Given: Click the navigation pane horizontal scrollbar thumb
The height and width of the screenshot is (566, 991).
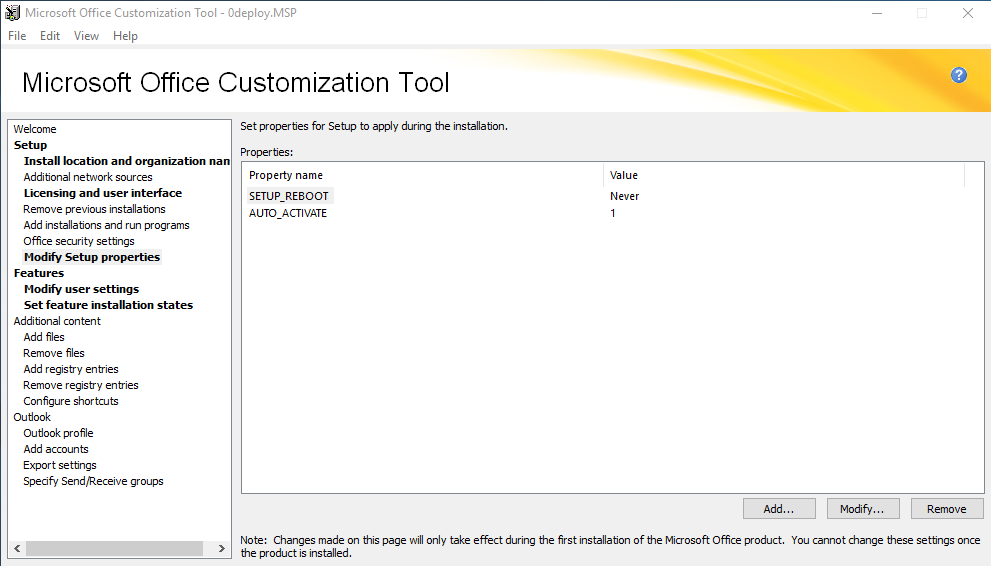Looking at the screenshot, I should tap(114, 548).
